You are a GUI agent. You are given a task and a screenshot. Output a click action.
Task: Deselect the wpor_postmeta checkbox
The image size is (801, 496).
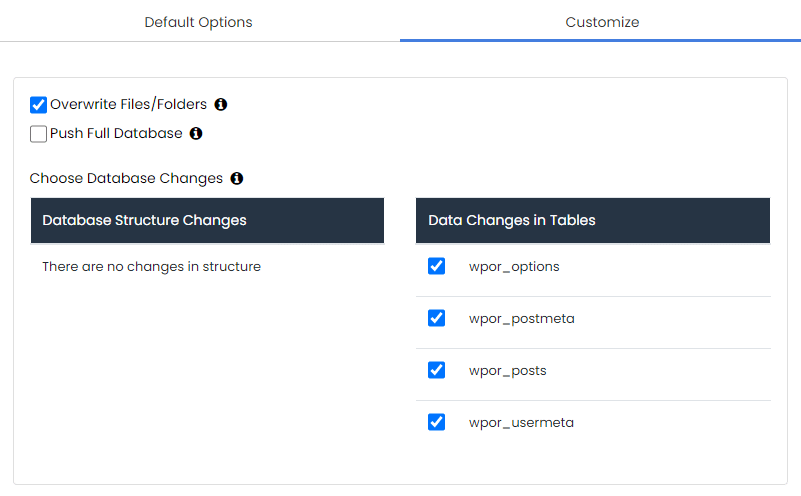(x=436, y=318)
